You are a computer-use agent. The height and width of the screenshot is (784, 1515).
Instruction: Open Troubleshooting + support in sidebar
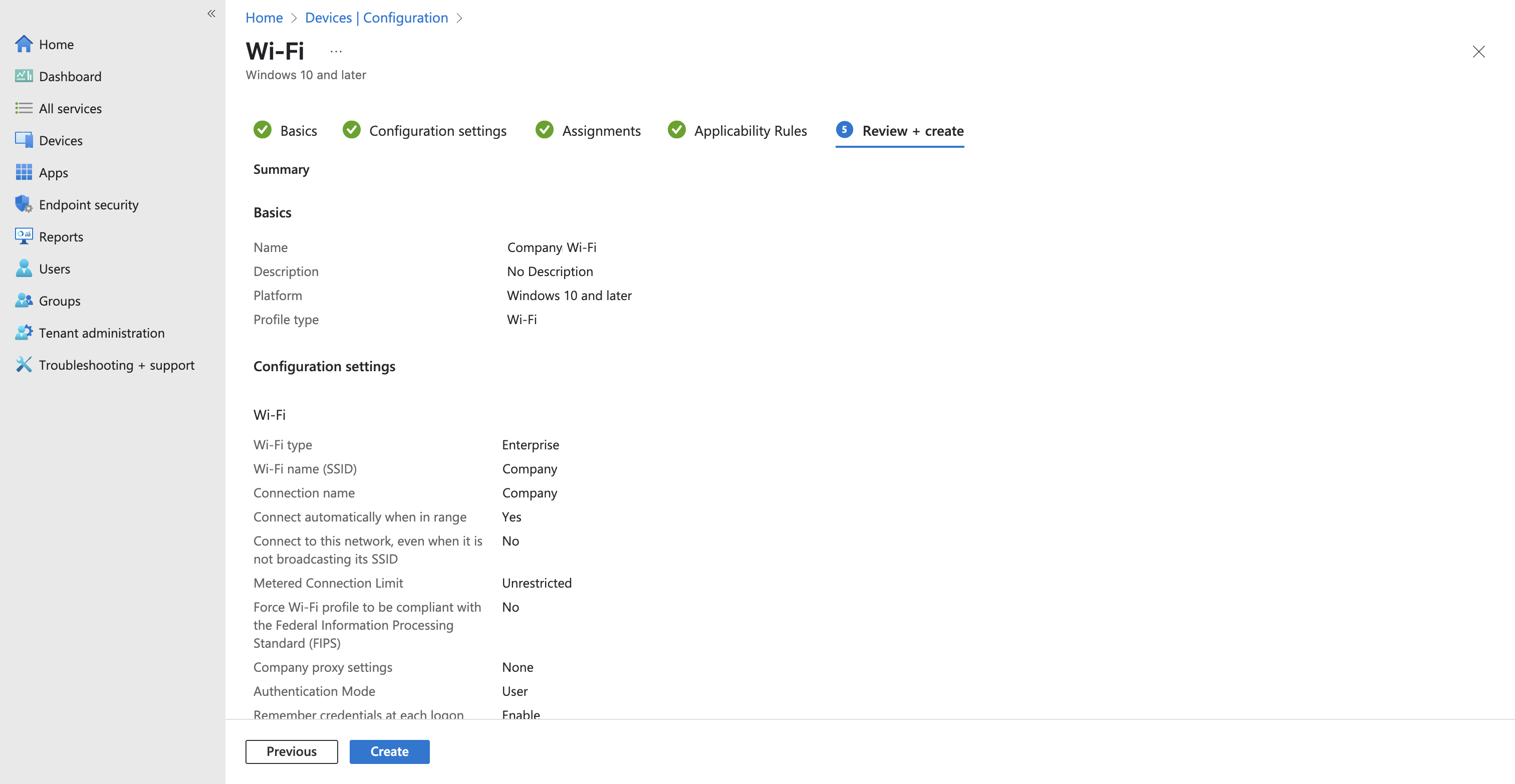click(x=116, y=365)
